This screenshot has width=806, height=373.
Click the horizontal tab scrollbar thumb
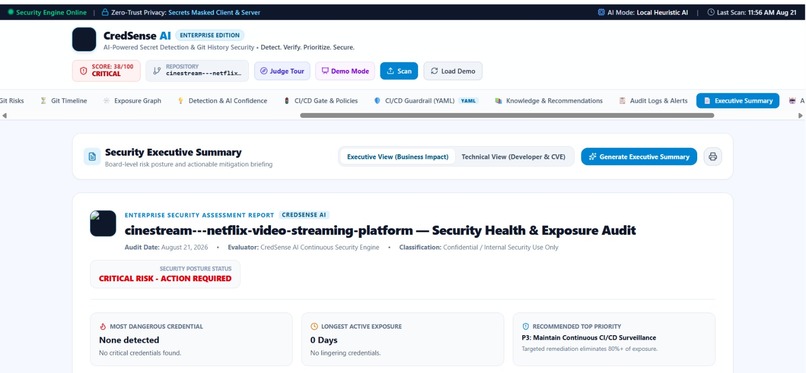(x=507, y=116)
